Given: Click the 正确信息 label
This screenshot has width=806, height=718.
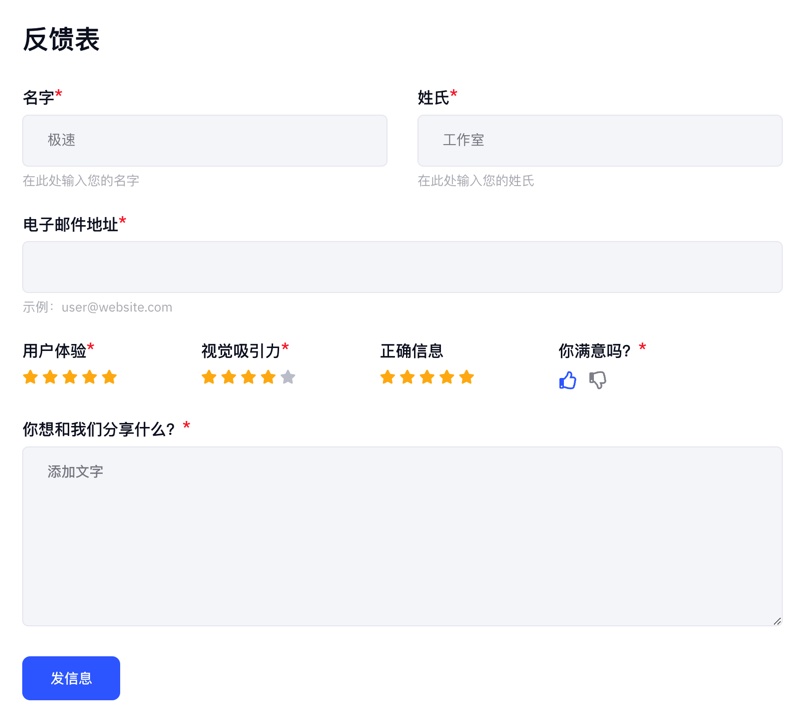Looking at the screenshot, I should (x=412, y=351).
